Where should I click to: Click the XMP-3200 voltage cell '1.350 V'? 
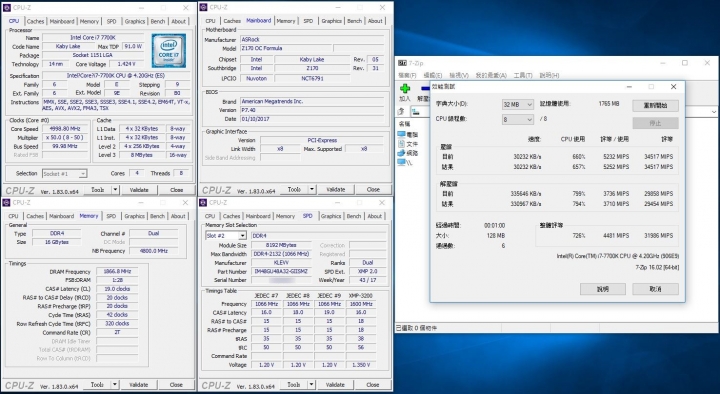(361, 365)
